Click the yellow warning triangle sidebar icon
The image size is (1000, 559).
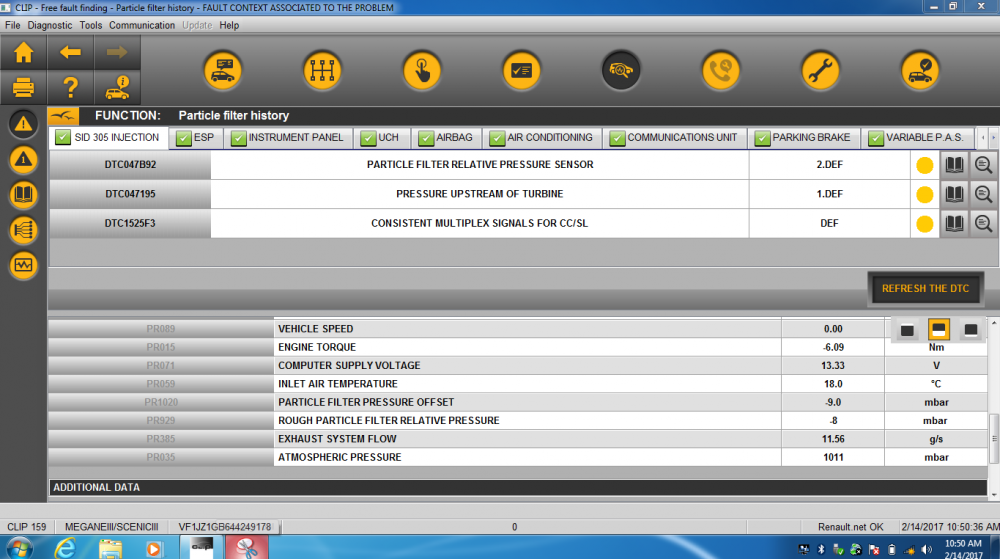(24, 159)
